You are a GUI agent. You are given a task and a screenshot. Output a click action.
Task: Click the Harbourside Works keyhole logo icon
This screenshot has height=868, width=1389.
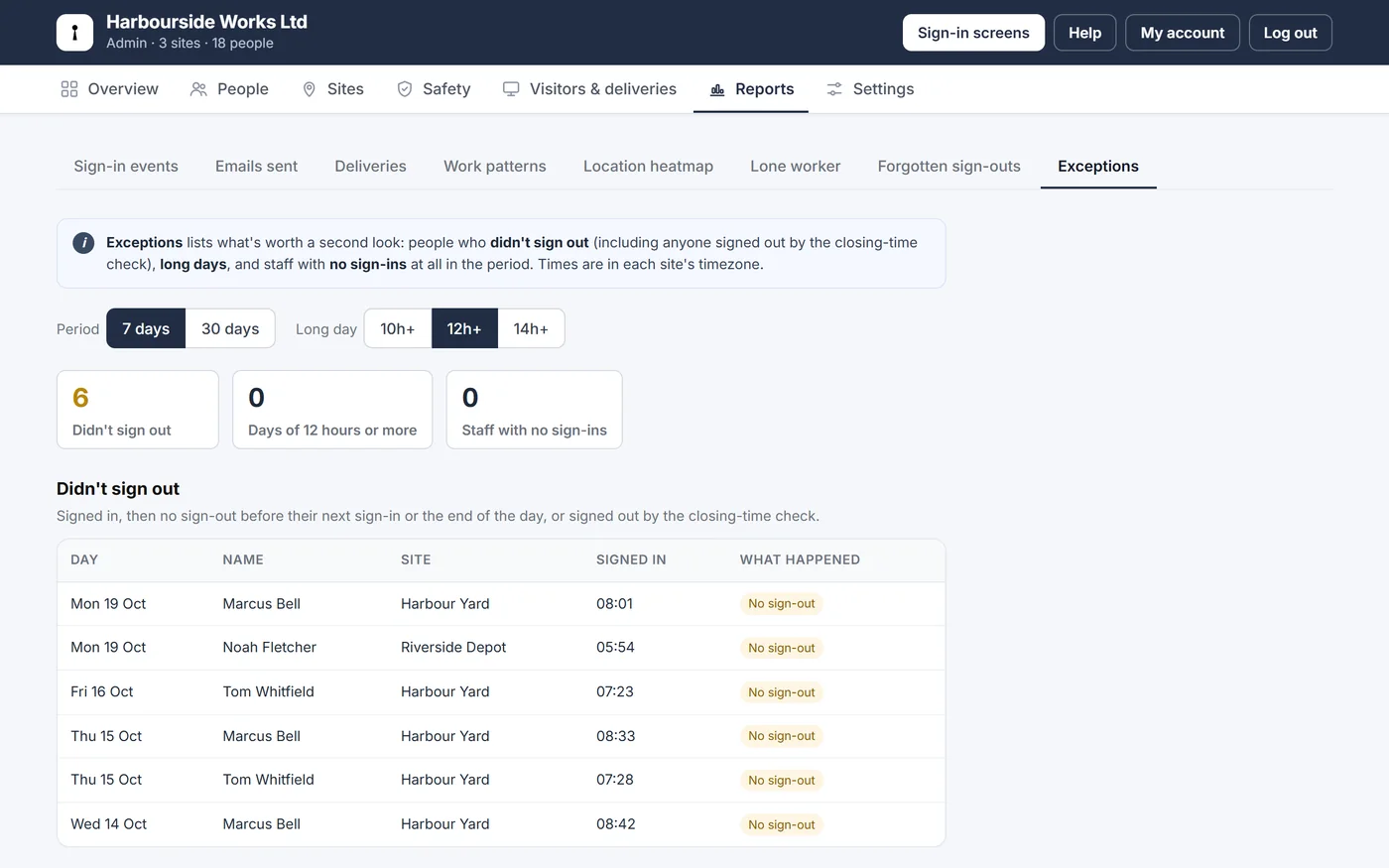point(74,33)
